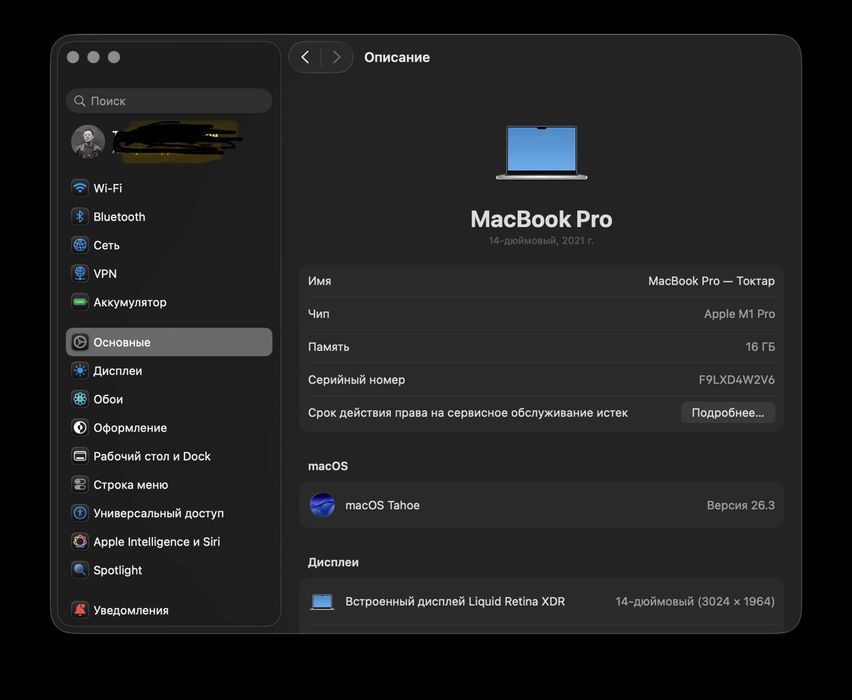Go back with the left chevron

pos(305,57)
